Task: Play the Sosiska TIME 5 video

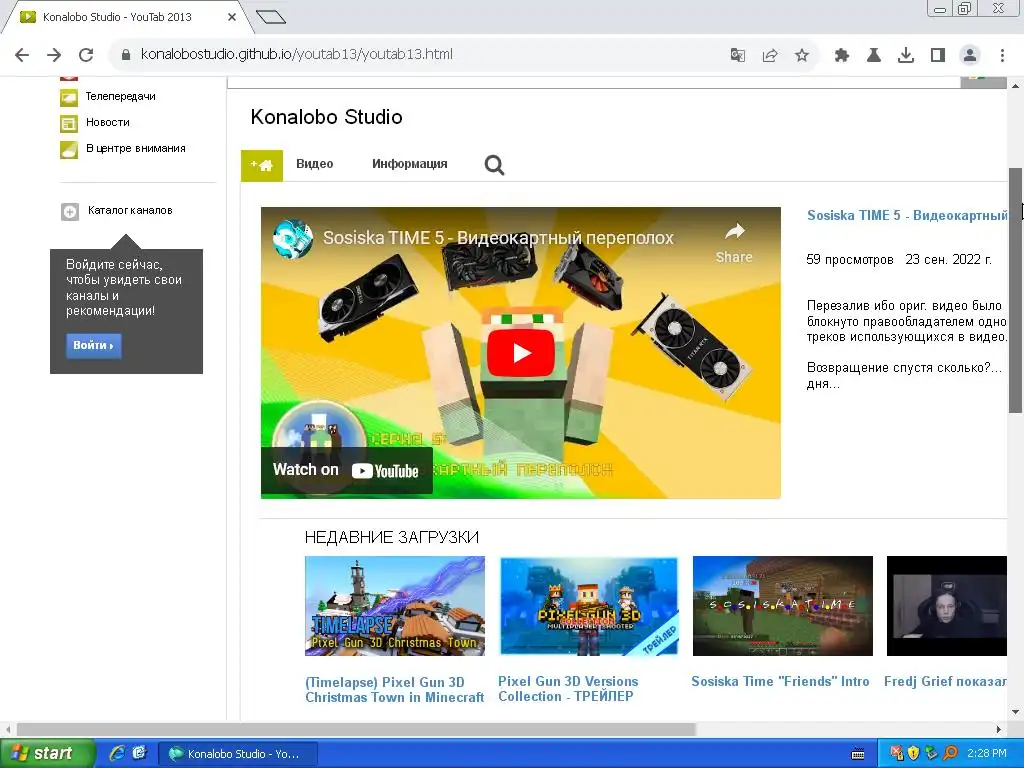Action: pyautogui.click(x=520, y=353)
